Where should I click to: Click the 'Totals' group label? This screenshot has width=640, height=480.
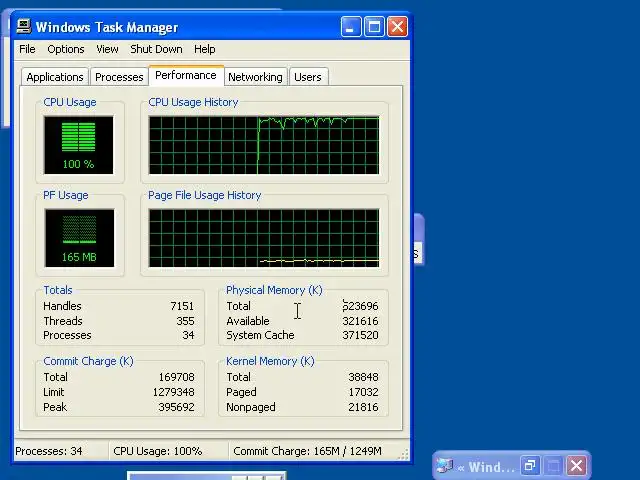[x=58, y=290]
